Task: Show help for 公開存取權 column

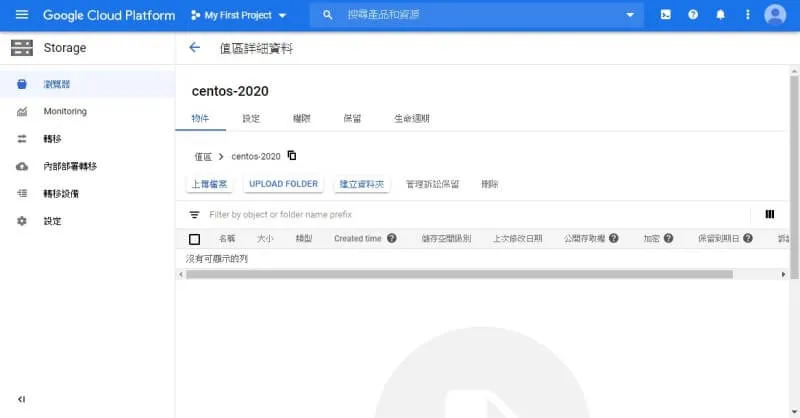Action: pyautogui.click(x=614, y=238)
